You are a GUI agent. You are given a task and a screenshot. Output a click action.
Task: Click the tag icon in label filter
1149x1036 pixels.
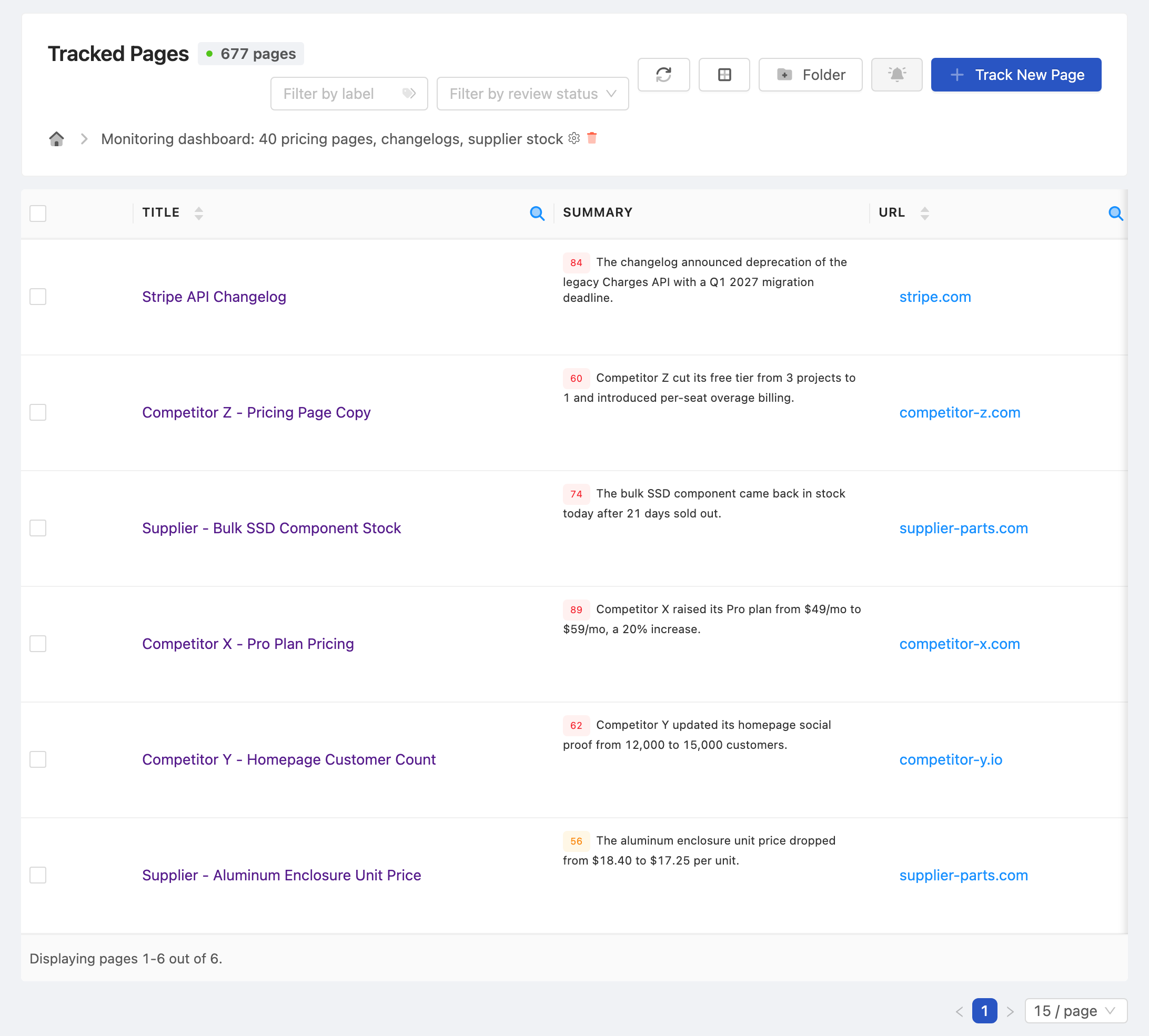[x=409, y=94]
